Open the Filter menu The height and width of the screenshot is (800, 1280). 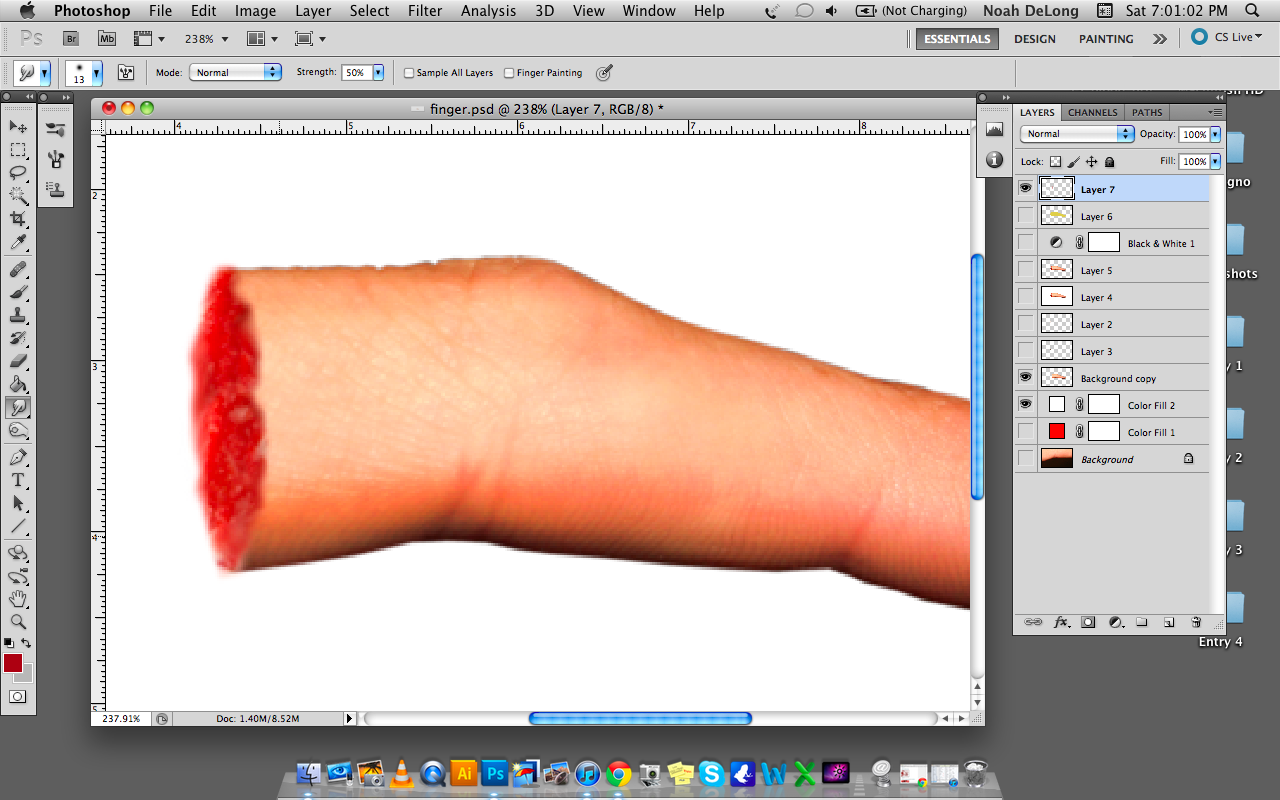point(425,11)
